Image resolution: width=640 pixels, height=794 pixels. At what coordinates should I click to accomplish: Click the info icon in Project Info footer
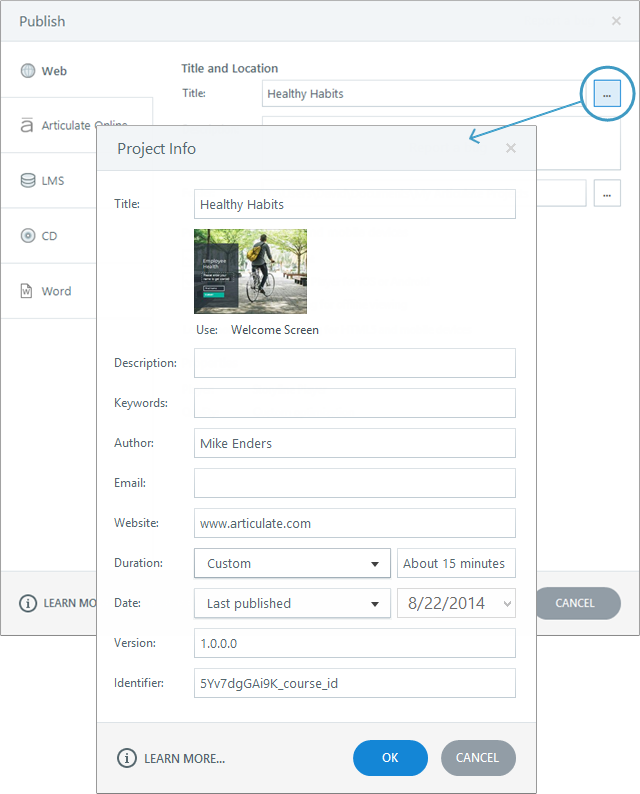tap(127, 758)
